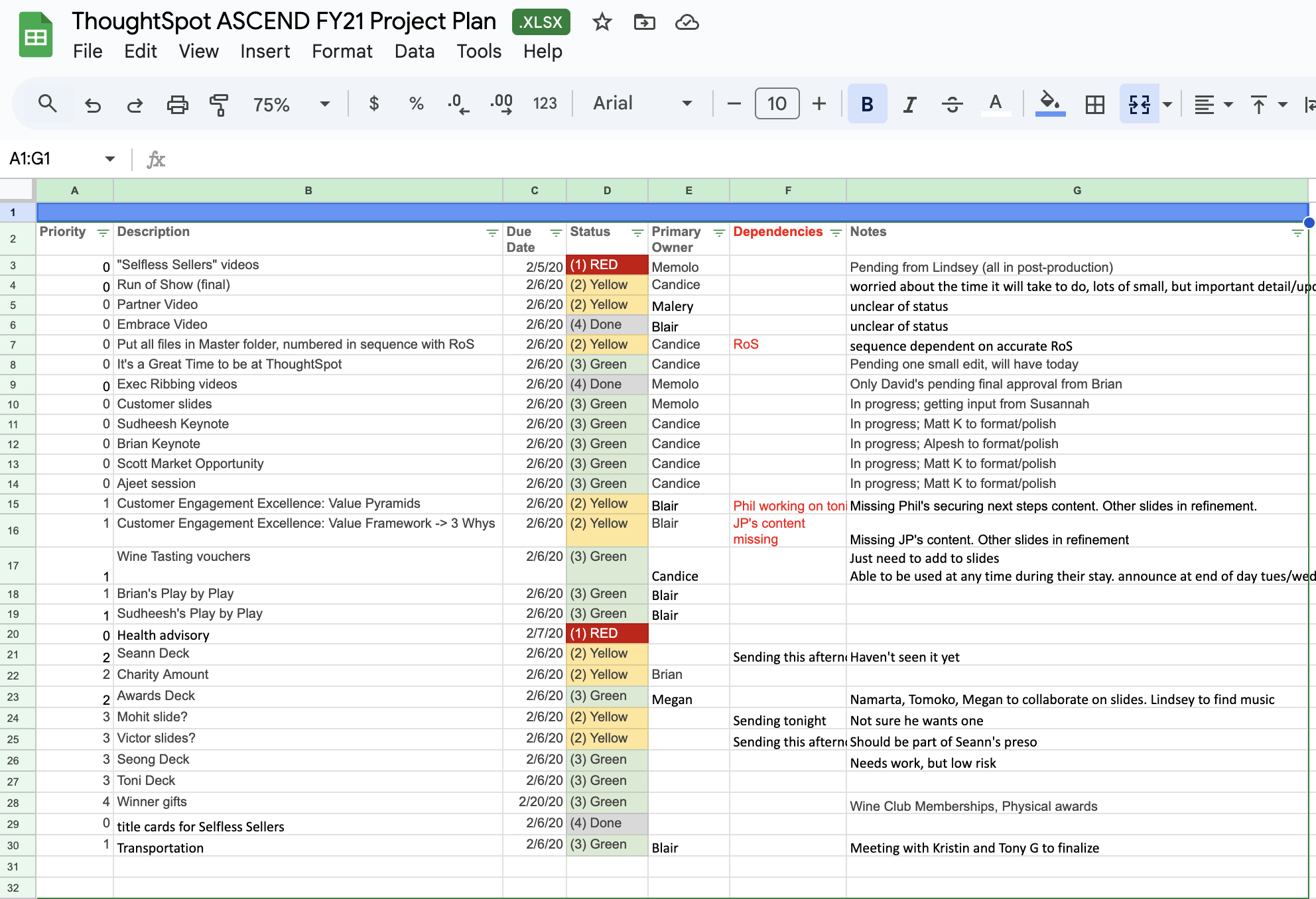Open the Data menu
This screenshot has height=899, width=1316.
point(415,51)
